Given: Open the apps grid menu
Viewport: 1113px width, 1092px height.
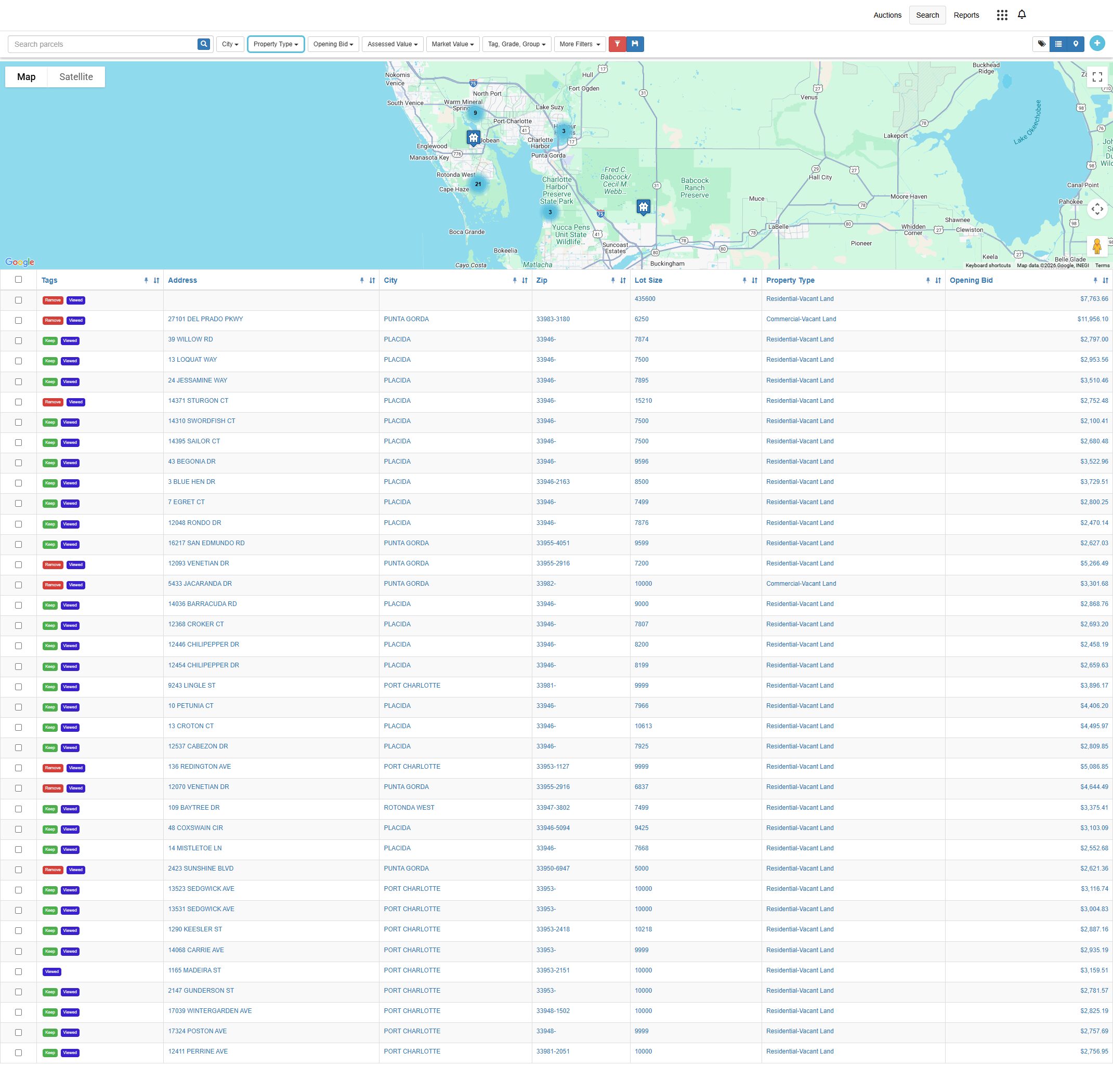Looking at the screenshot, I should click(1002, 16).
